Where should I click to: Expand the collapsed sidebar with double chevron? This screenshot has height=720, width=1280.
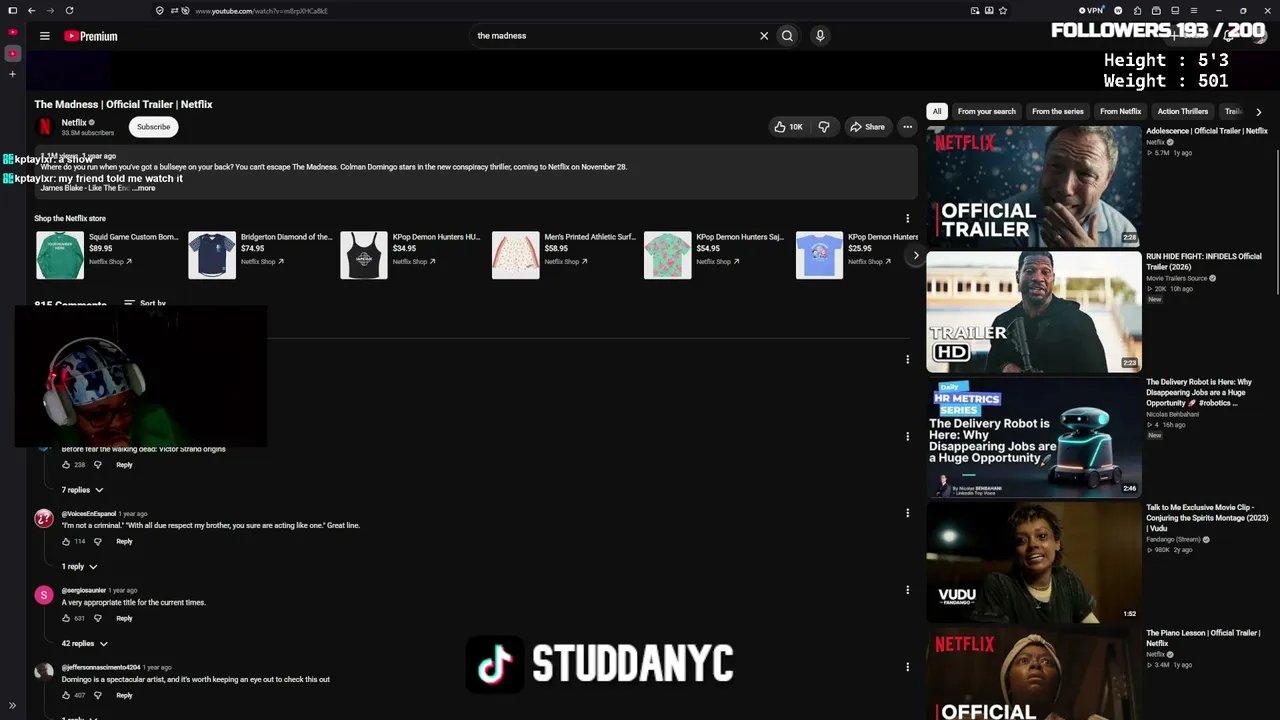coord(12,706)
